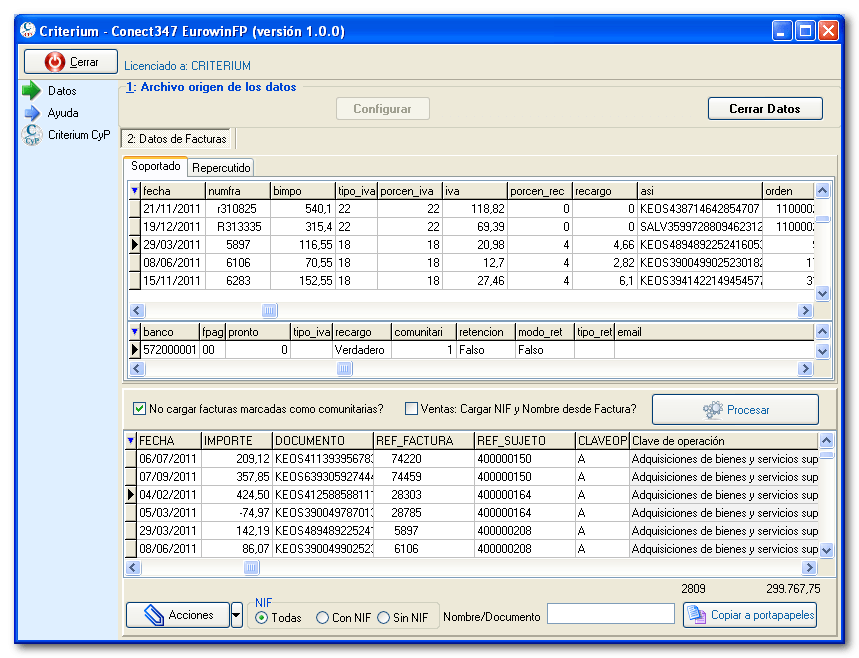Viewport: 859px width, 658px height.
Task: Click the Procesar button
Action: tap(735, 409)
